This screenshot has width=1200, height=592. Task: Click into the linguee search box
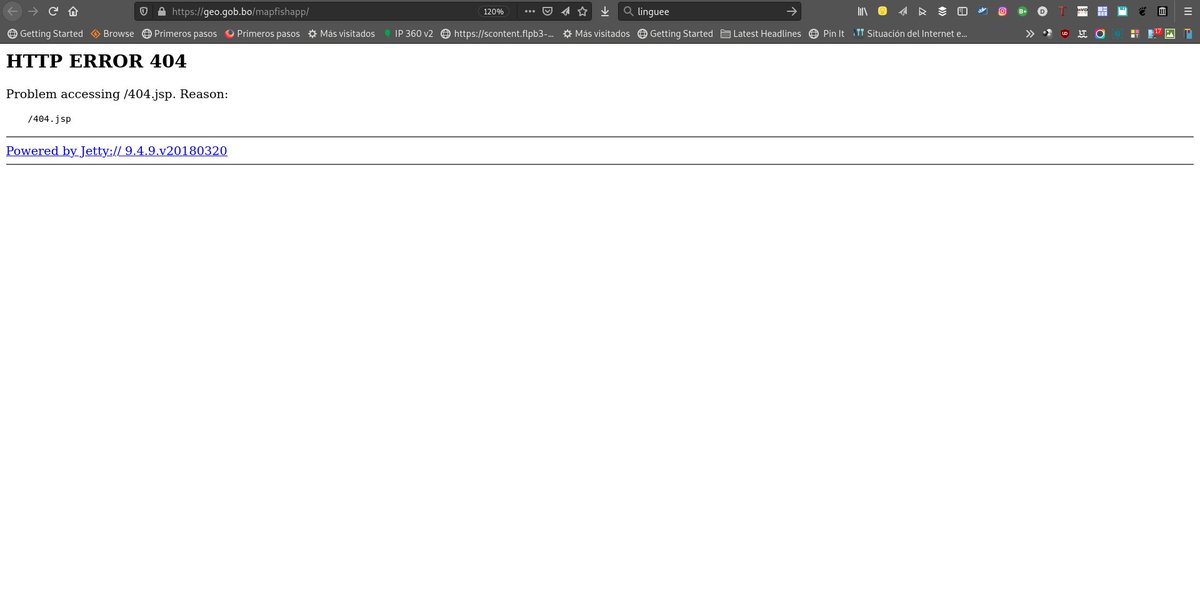tap(708, 11)
